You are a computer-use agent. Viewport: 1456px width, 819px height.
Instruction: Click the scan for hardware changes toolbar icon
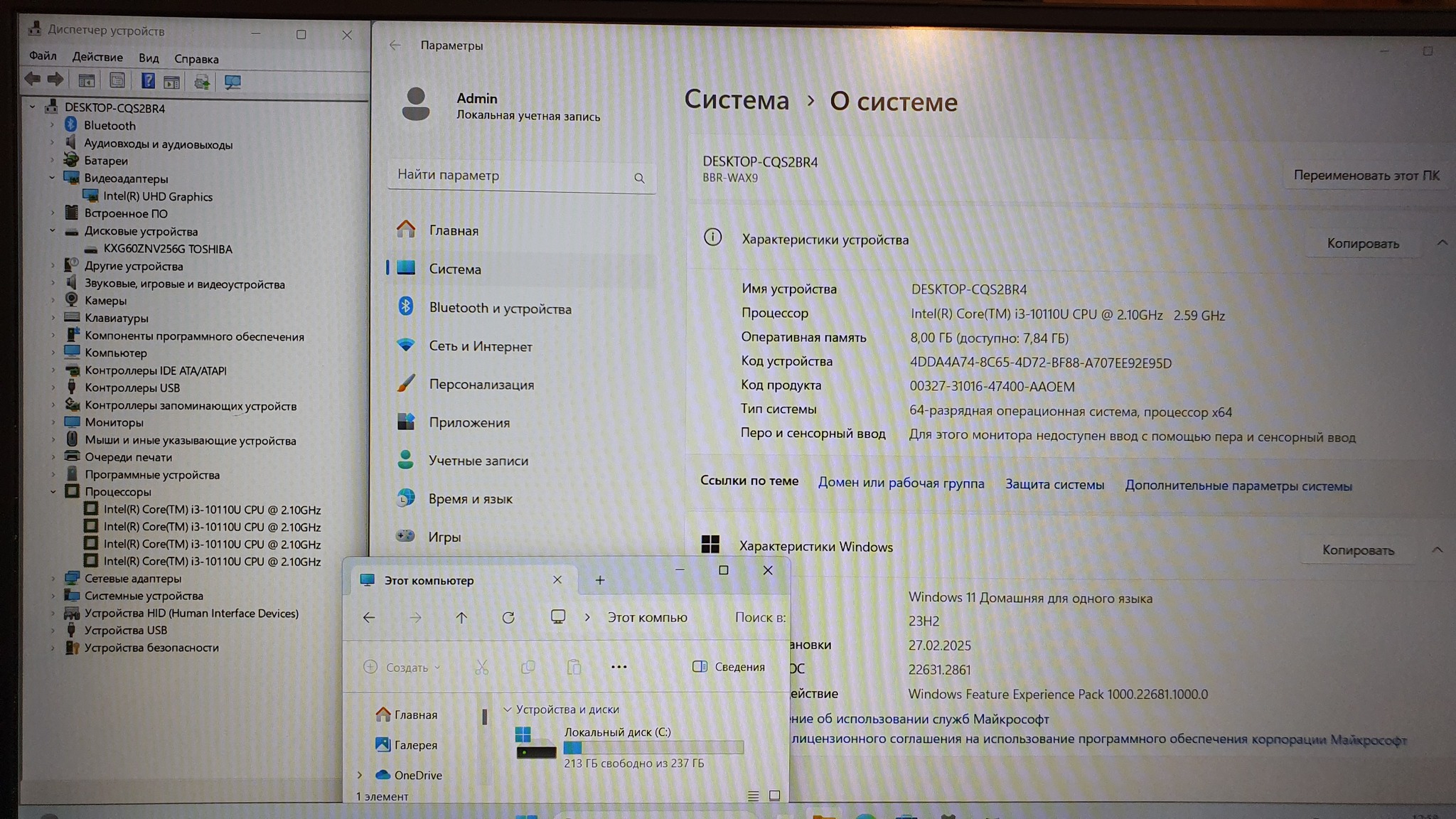click(x=232, y=82)
